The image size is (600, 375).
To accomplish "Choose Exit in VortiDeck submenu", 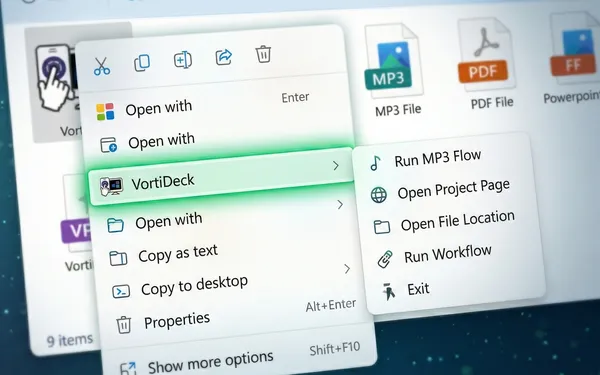I will [x=418, y=289].
